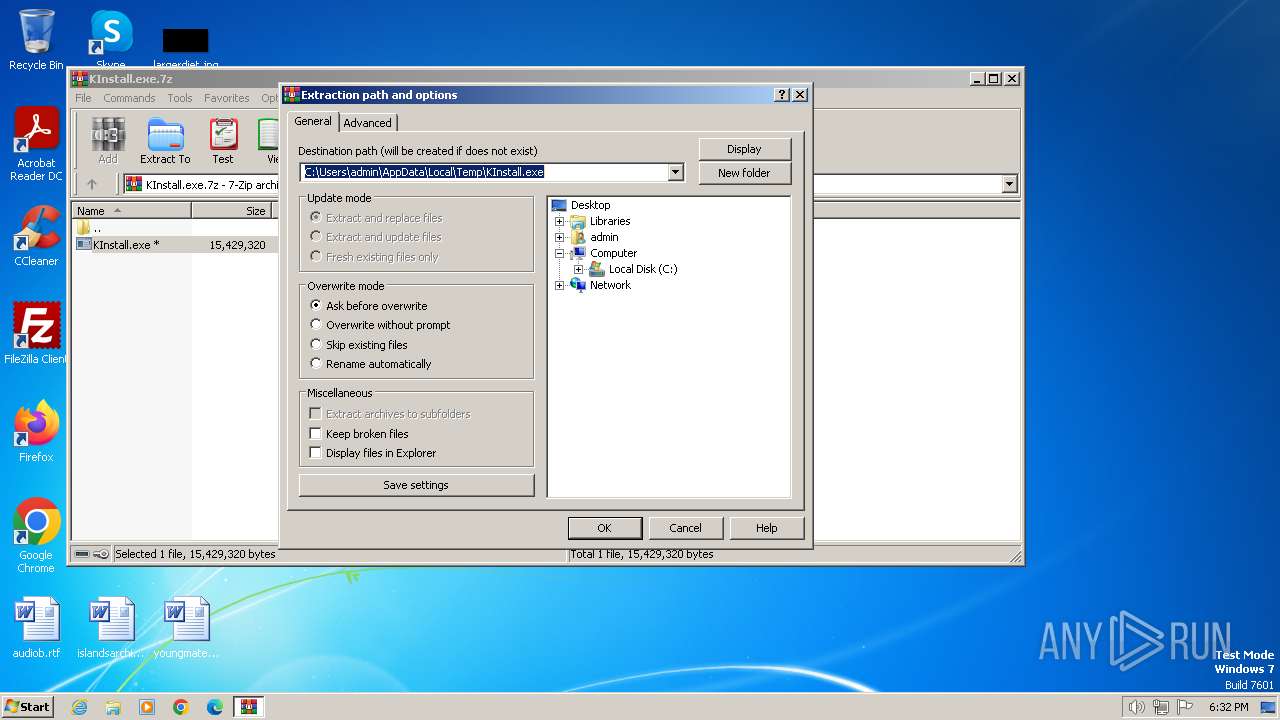Screen dimensions: 1280x720
Task: Open the File menu in WinRAR
Action: [x=83, y=98]
